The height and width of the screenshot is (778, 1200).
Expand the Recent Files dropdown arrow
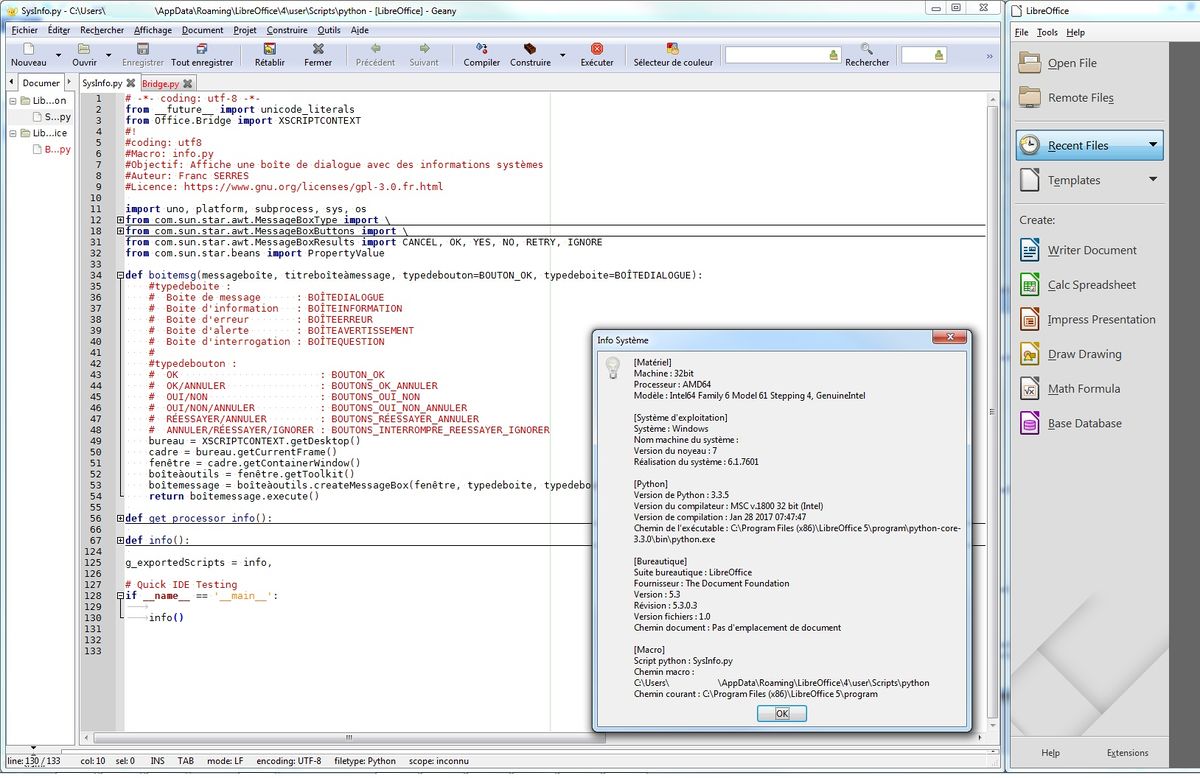click(1153, 145)
